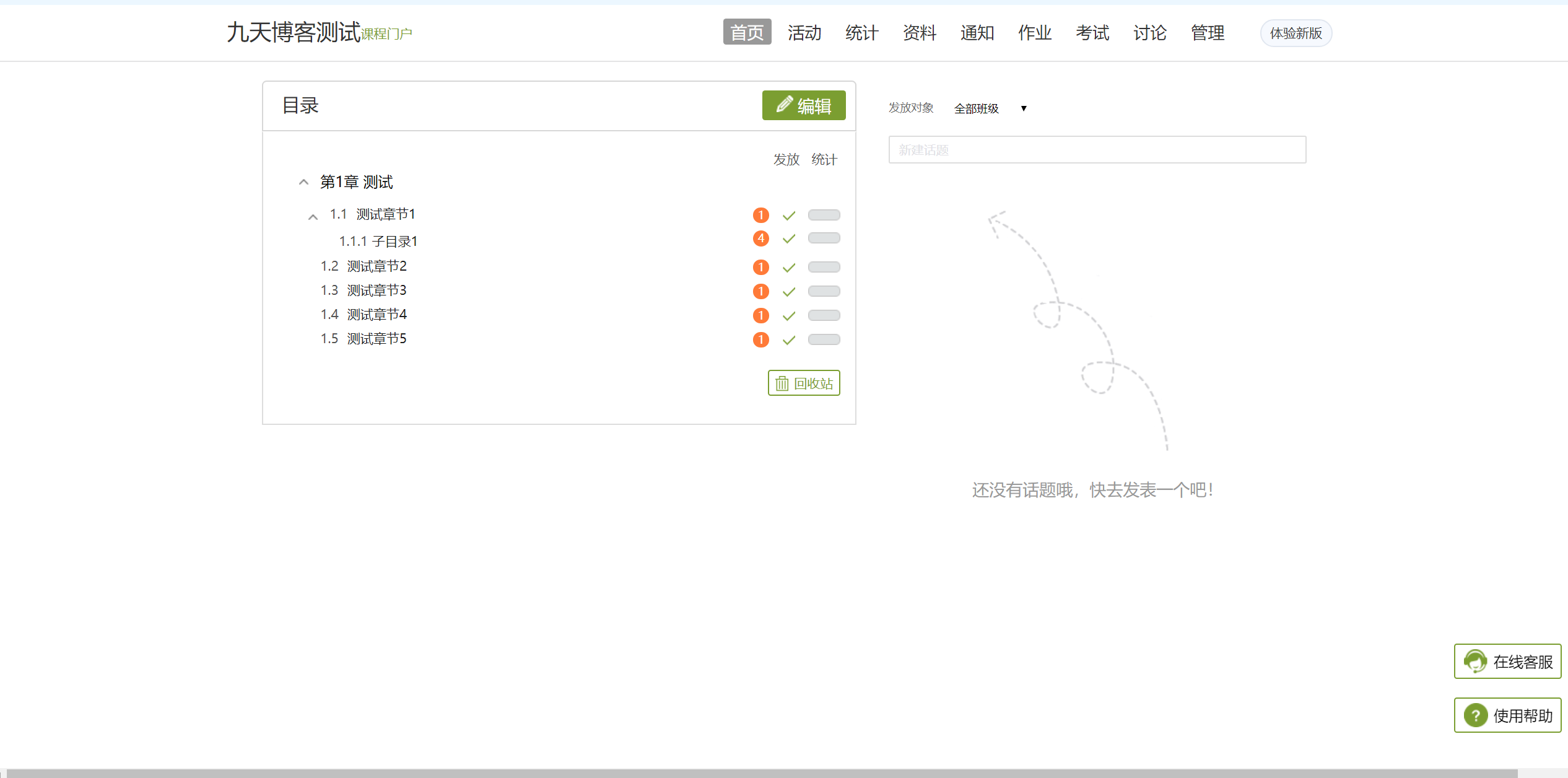This screenshot has width=1568, height=778.
Task: Toggle the 发放 checkmark for 1.3 测试章节3
Action: click(788, 291)
